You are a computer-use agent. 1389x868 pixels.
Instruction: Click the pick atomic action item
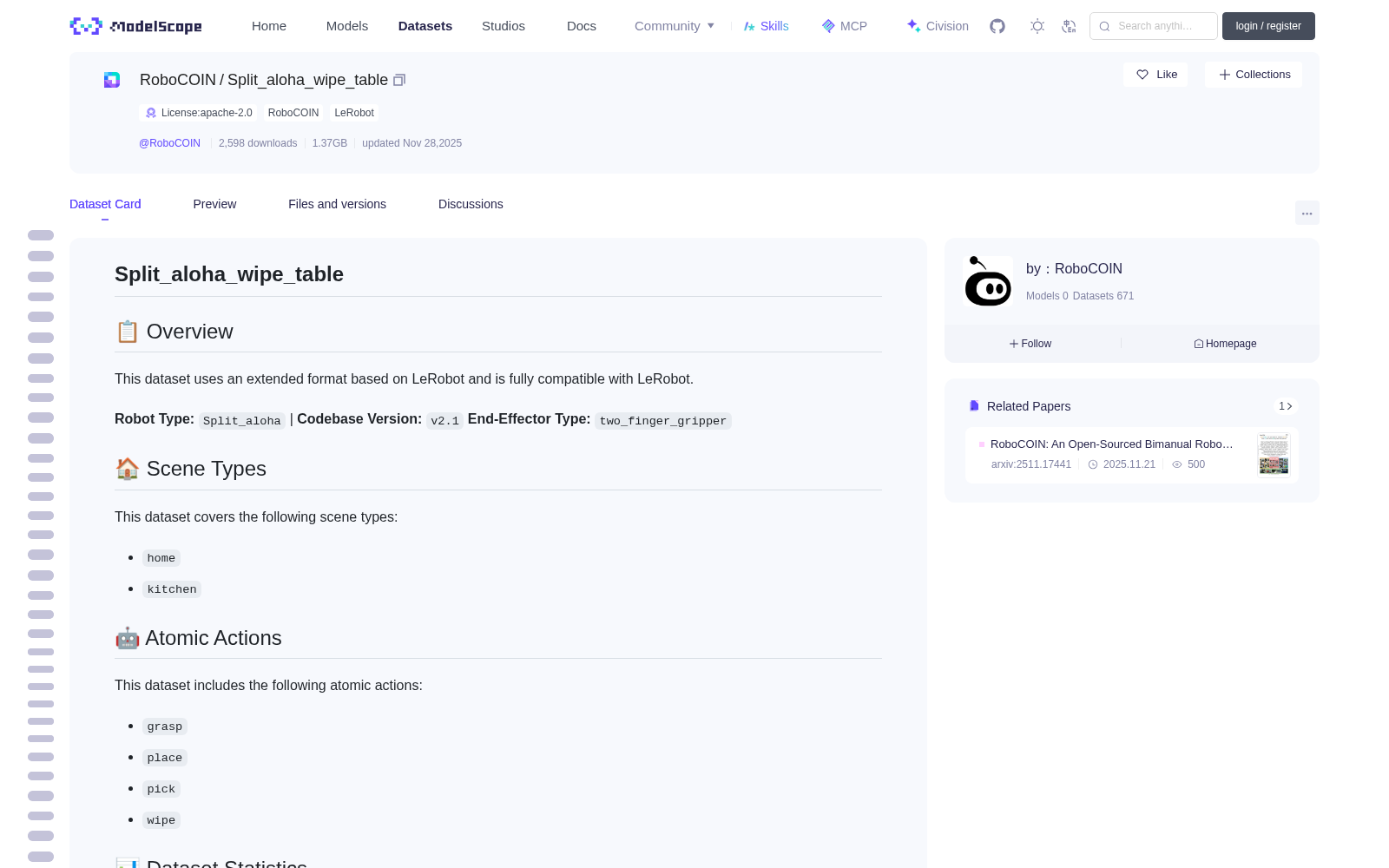(x=161, y=789)
